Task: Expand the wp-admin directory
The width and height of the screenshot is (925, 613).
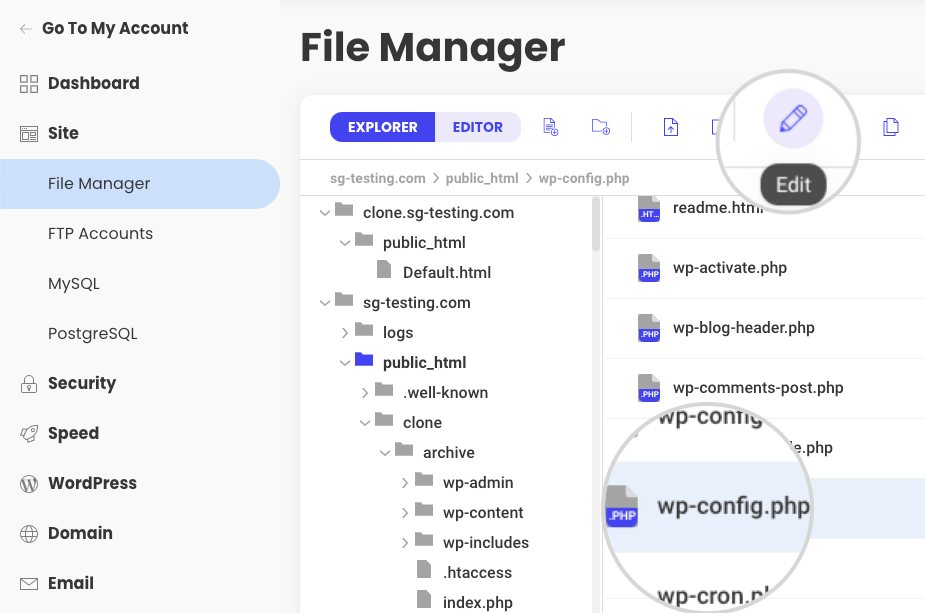Action: tap(404, 482)
